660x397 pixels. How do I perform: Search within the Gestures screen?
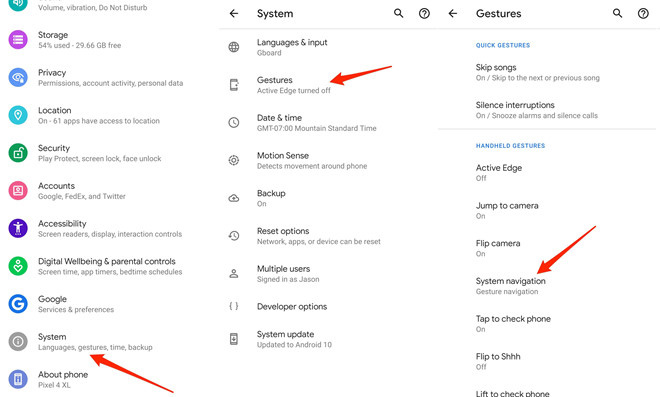[x=617, y=13]
